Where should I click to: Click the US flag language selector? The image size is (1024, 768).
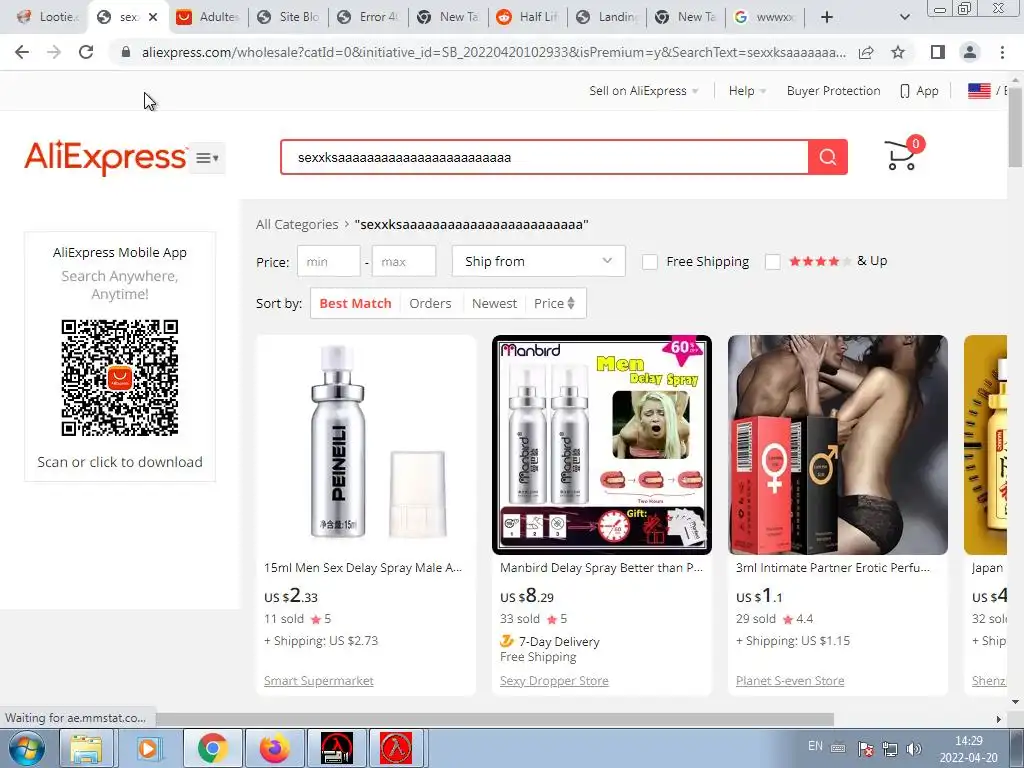979,91
